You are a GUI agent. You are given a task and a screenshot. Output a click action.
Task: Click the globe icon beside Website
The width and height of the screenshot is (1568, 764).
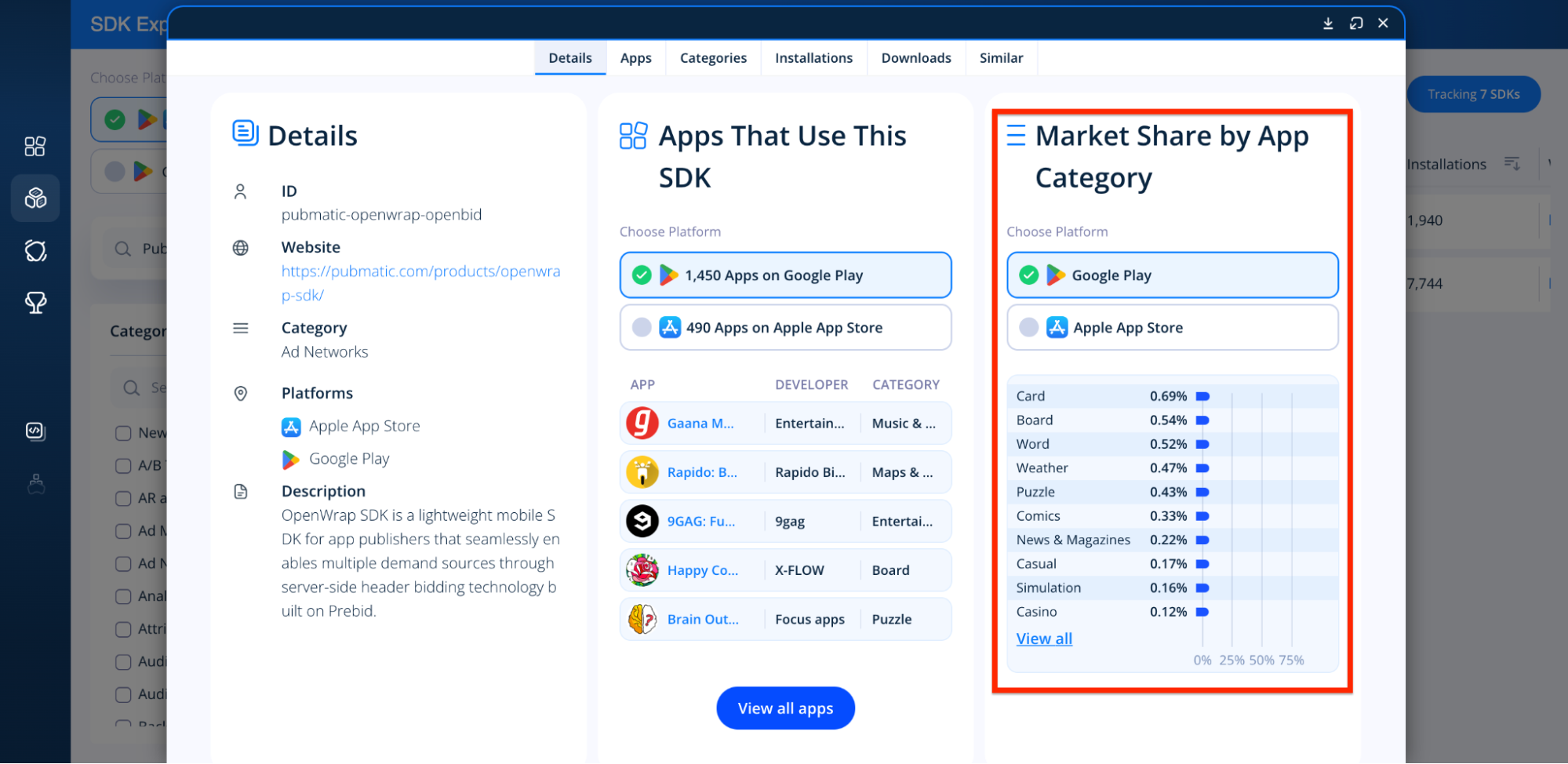point(241,248)
